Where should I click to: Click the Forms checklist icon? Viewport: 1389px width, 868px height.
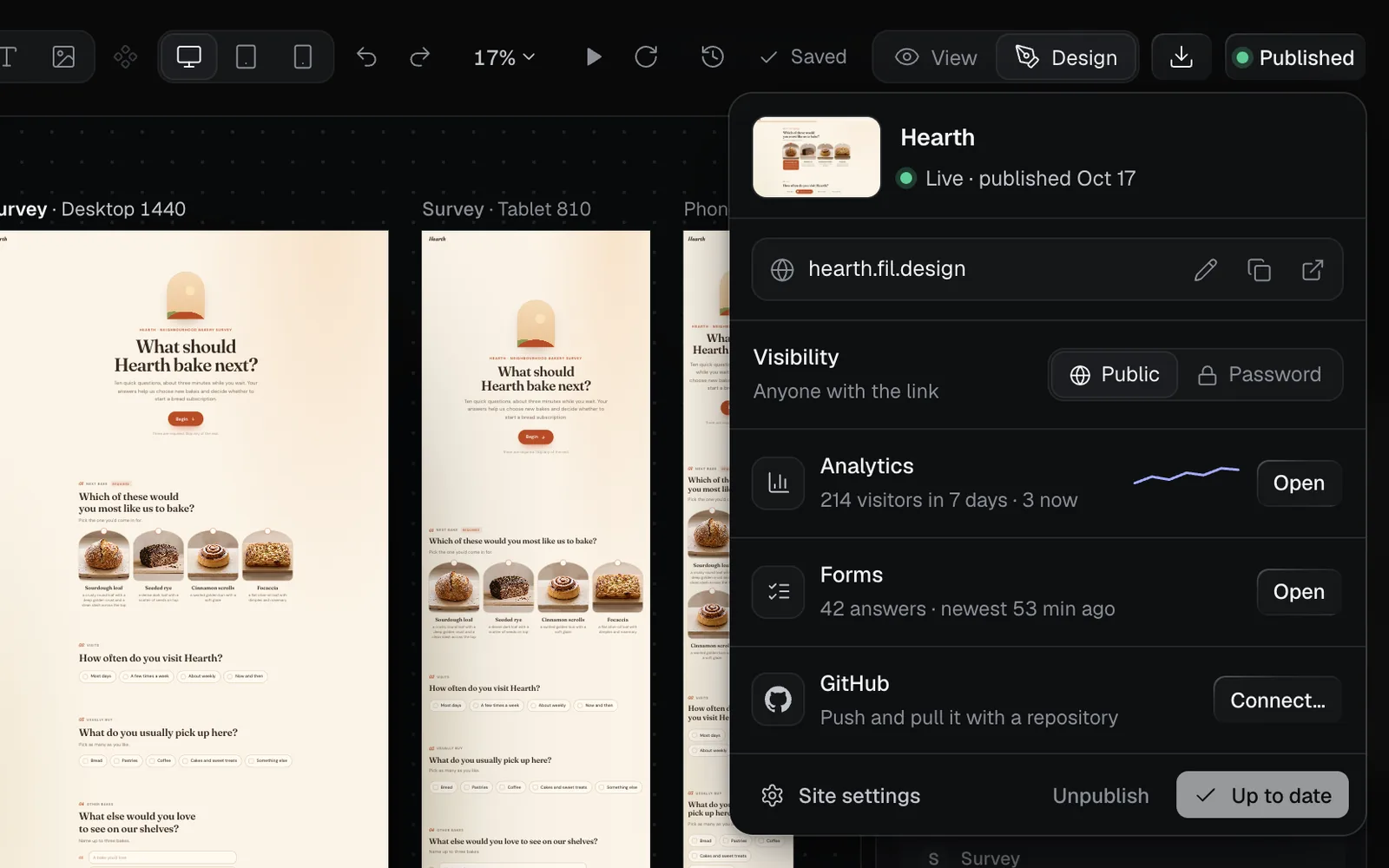click(x=778, y=592)
